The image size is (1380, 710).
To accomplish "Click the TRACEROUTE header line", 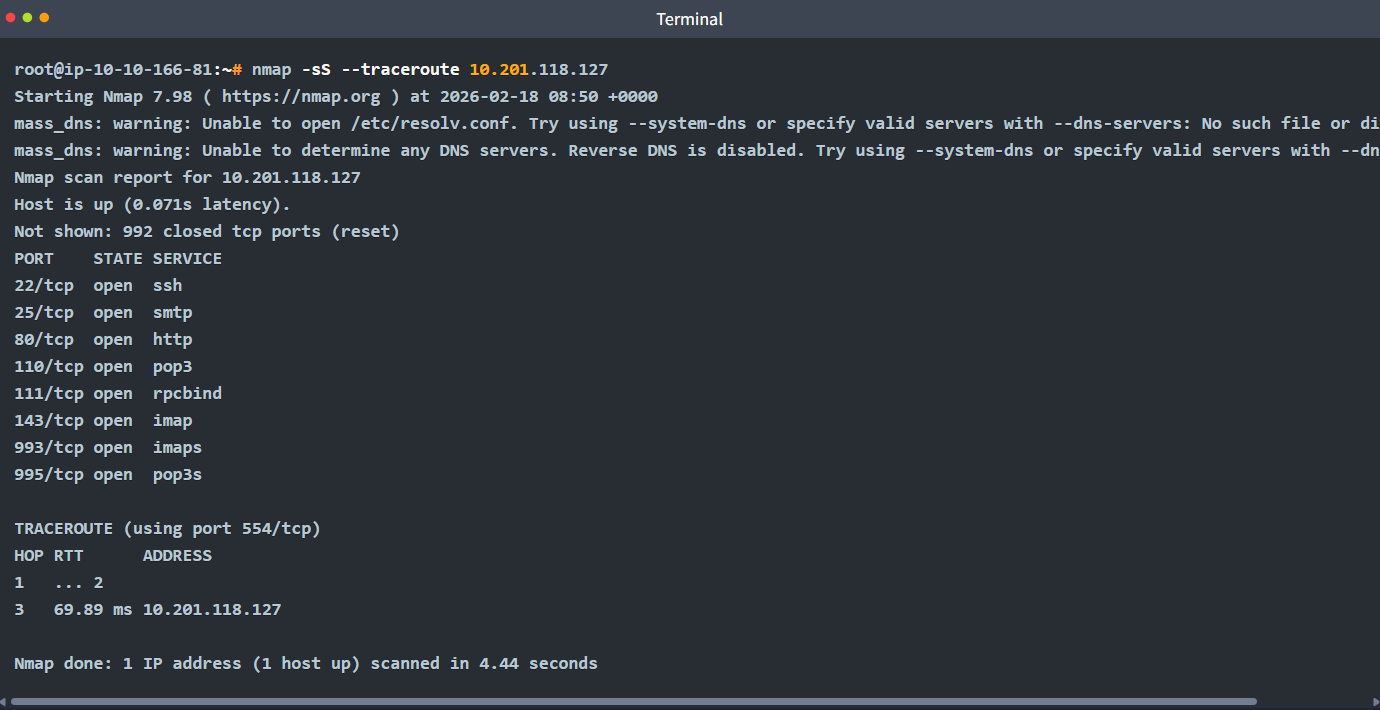I will tap(167, 529).
